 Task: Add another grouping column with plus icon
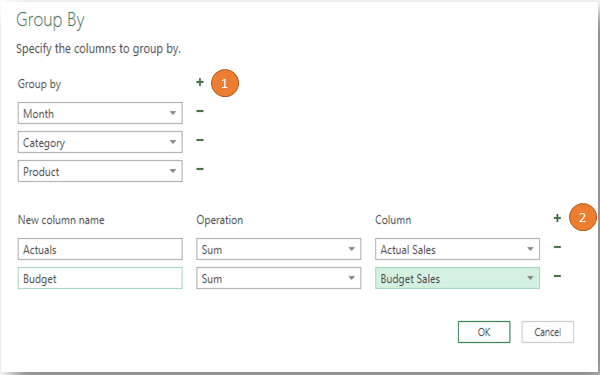coord(200,82)
